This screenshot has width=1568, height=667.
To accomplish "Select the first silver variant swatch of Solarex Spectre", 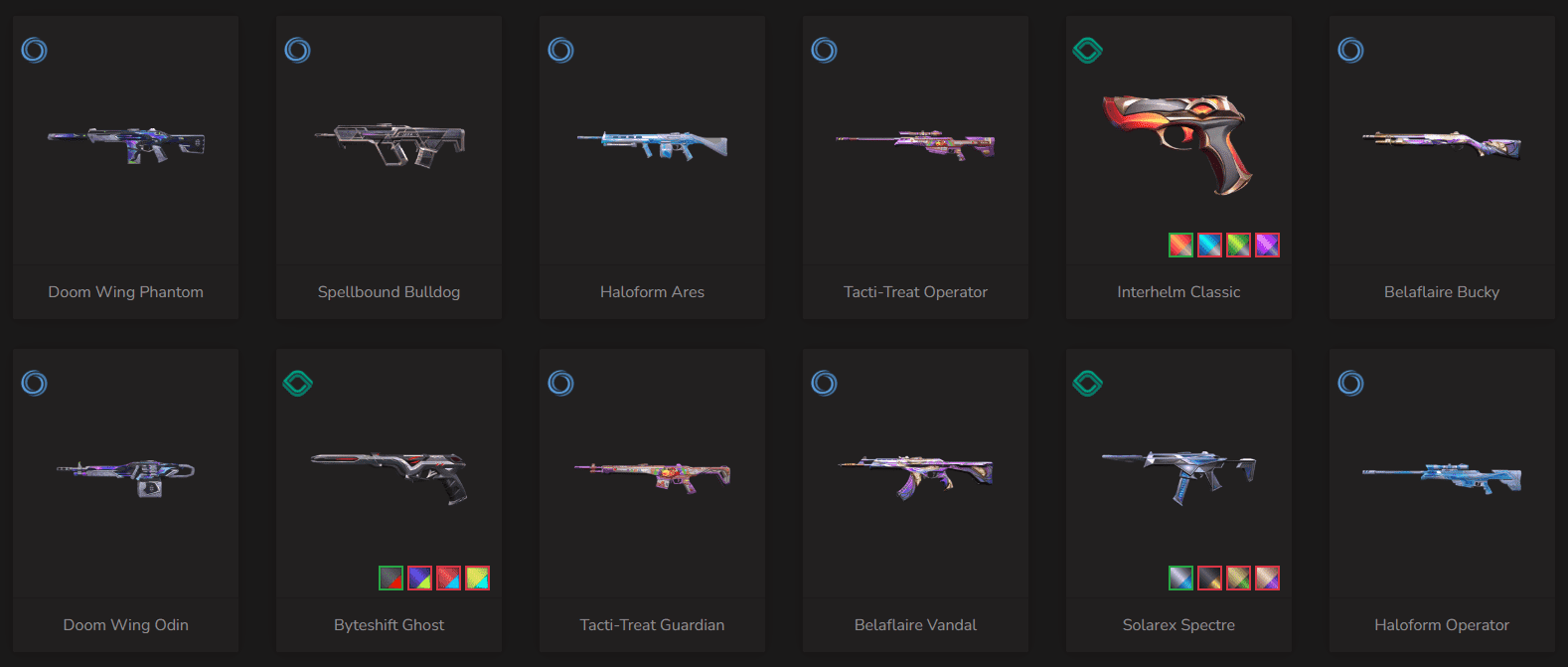I will (1180, 578).
